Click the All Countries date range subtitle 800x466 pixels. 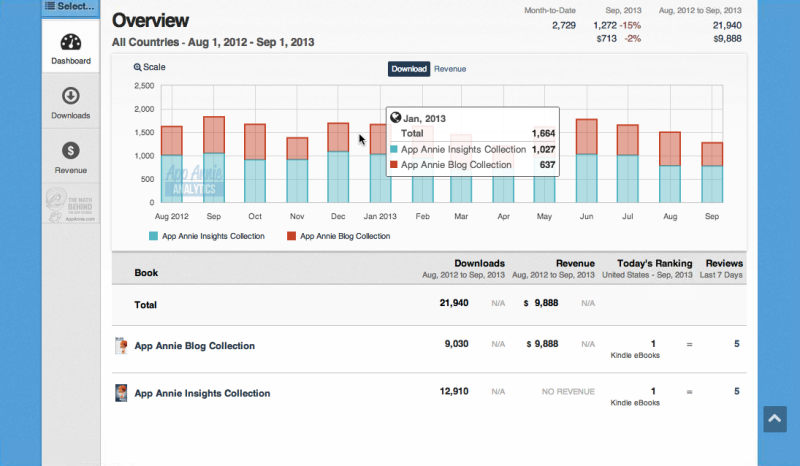[213, 42]
